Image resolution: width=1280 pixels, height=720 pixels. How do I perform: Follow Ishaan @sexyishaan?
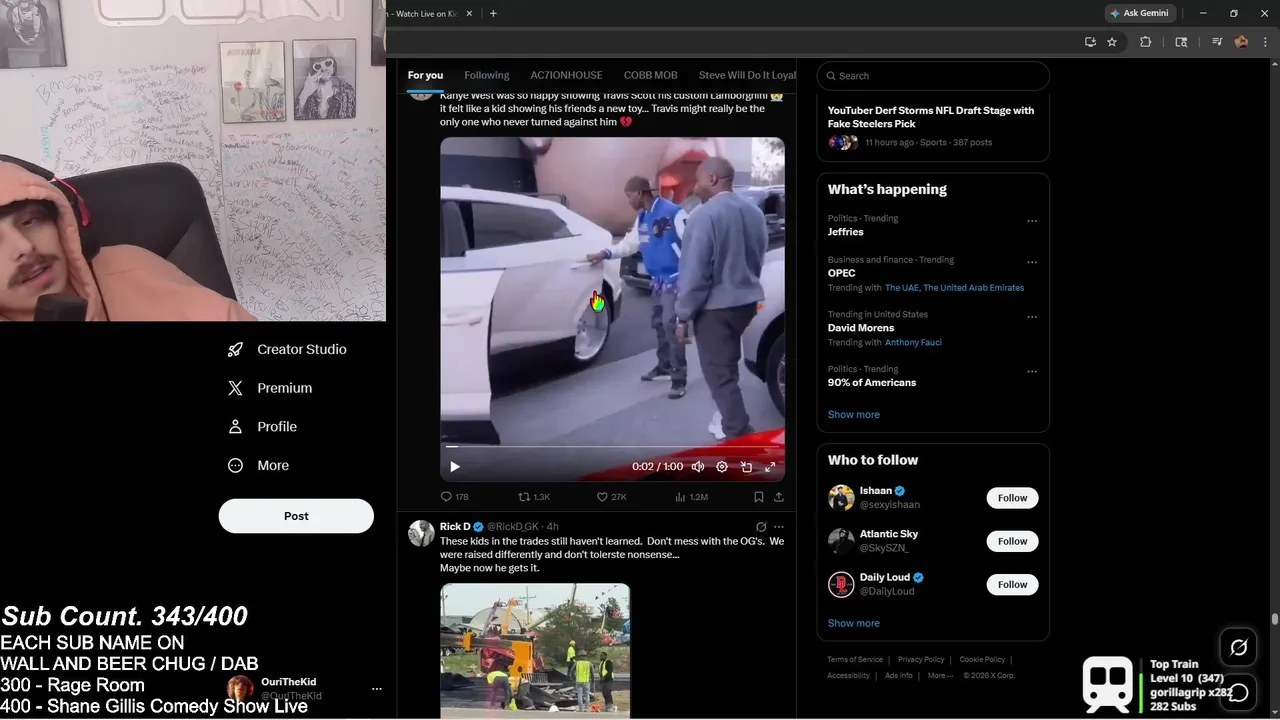(1012, 498)
